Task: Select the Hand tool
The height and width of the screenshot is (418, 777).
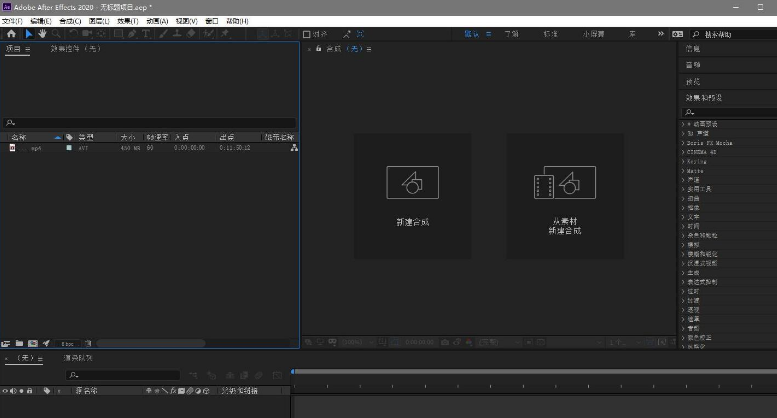Action: (x=42, y=33)
